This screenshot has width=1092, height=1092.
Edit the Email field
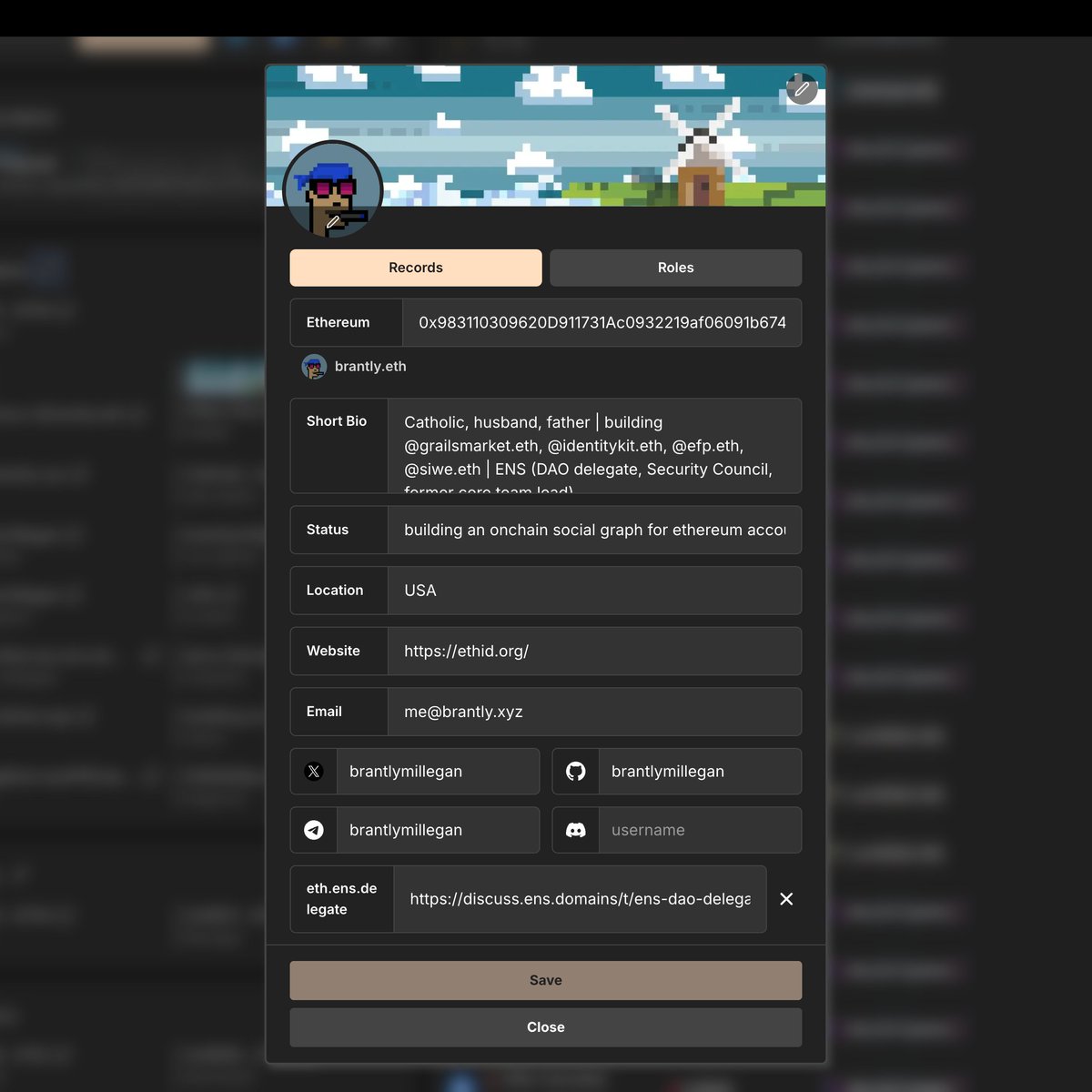594,712
